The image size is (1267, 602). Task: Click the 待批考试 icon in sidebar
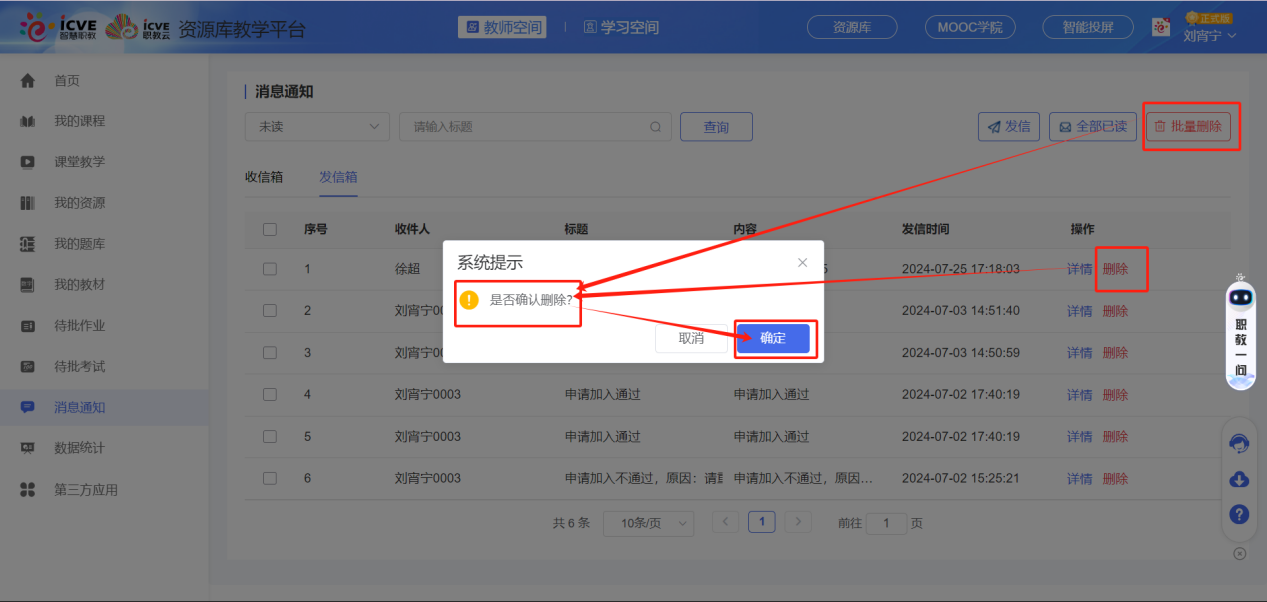tap(28, 367)
